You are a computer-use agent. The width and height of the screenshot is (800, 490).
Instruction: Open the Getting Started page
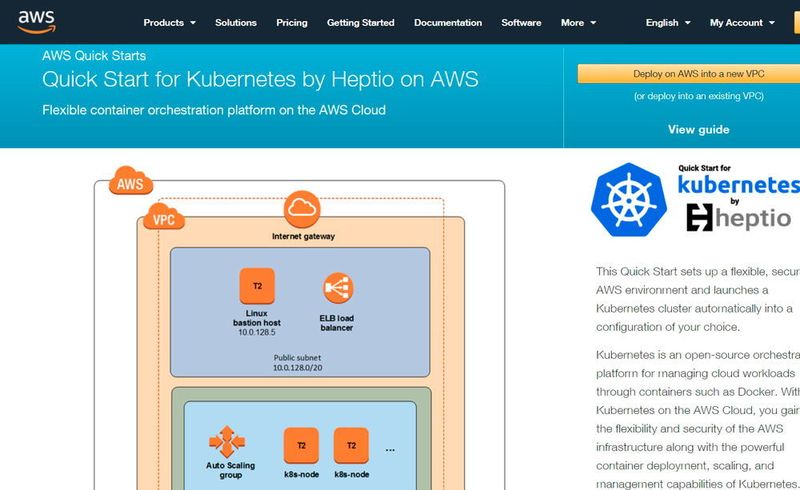point(361,22)
